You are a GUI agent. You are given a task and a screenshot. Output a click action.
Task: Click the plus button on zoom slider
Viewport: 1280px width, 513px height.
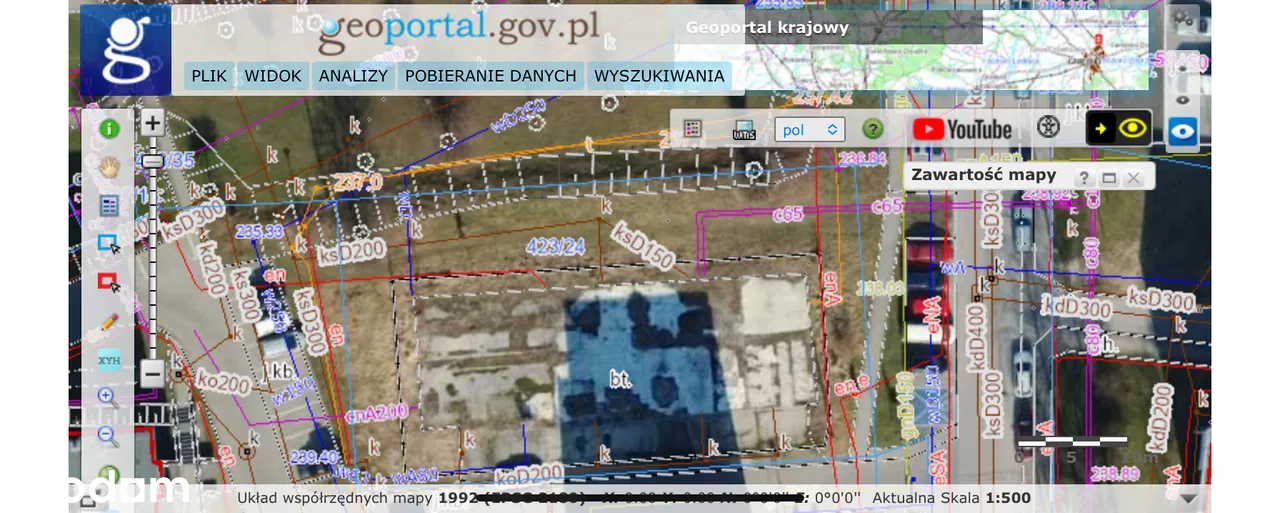click(152, 124)
